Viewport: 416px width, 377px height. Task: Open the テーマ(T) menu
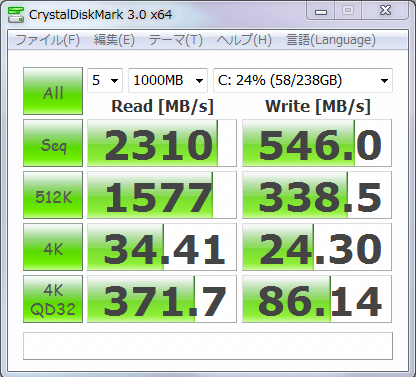[x=176, y=40]
